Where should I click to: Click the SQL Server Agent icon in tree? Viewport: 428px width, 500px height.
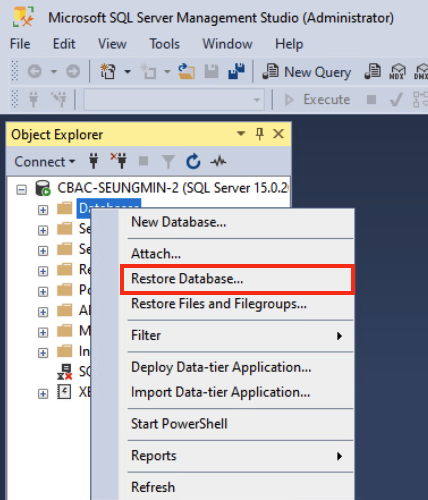(65, 372)
